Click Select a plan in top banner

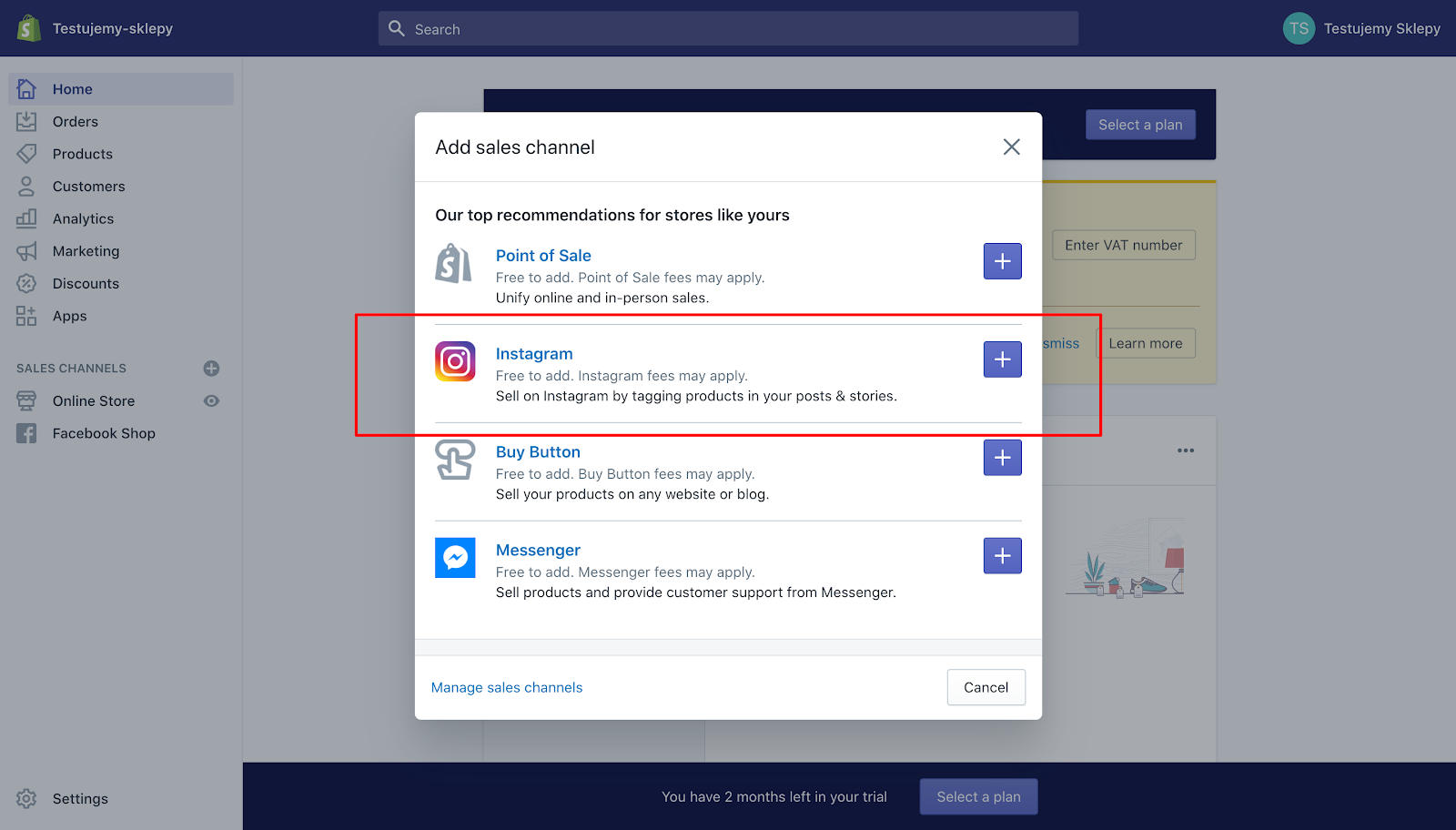point(1140,125)
